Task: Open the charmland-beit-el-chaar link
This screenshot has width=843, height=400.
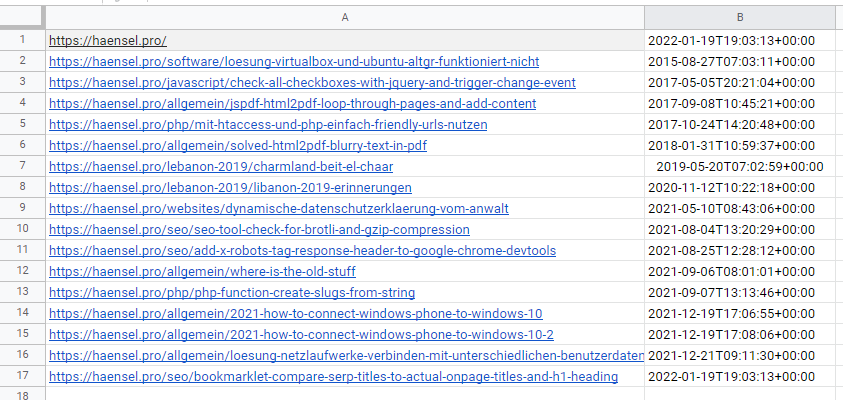Action: 221,167
